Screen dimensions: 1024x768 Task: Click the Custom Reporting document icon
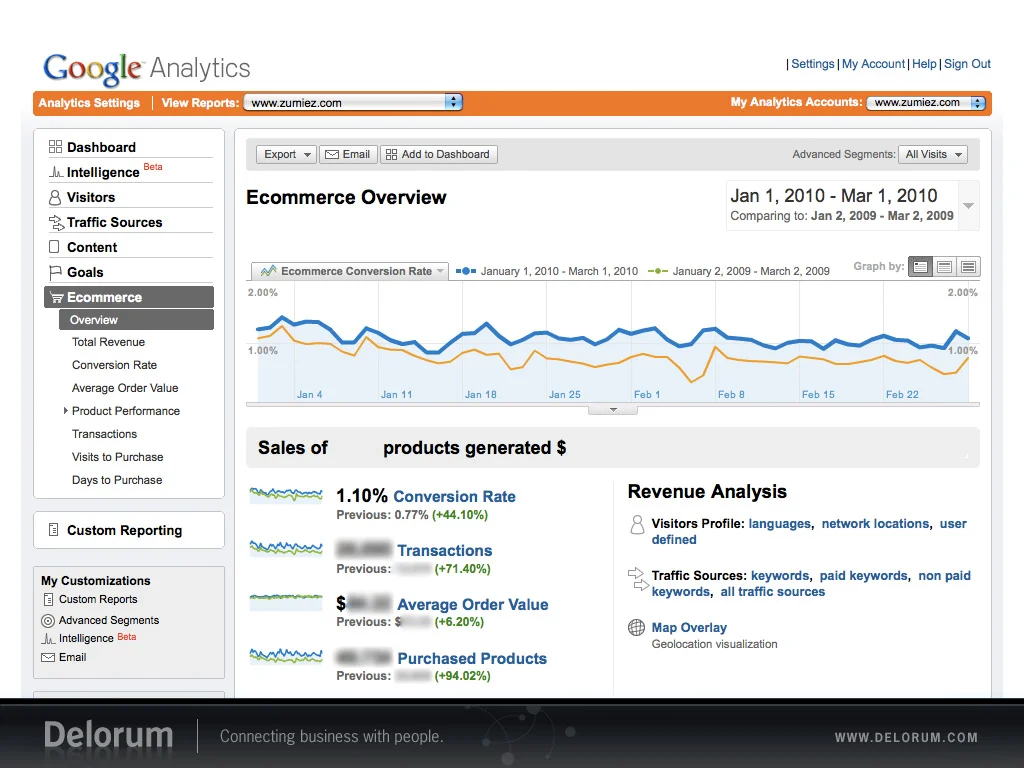tap(54, 530)
